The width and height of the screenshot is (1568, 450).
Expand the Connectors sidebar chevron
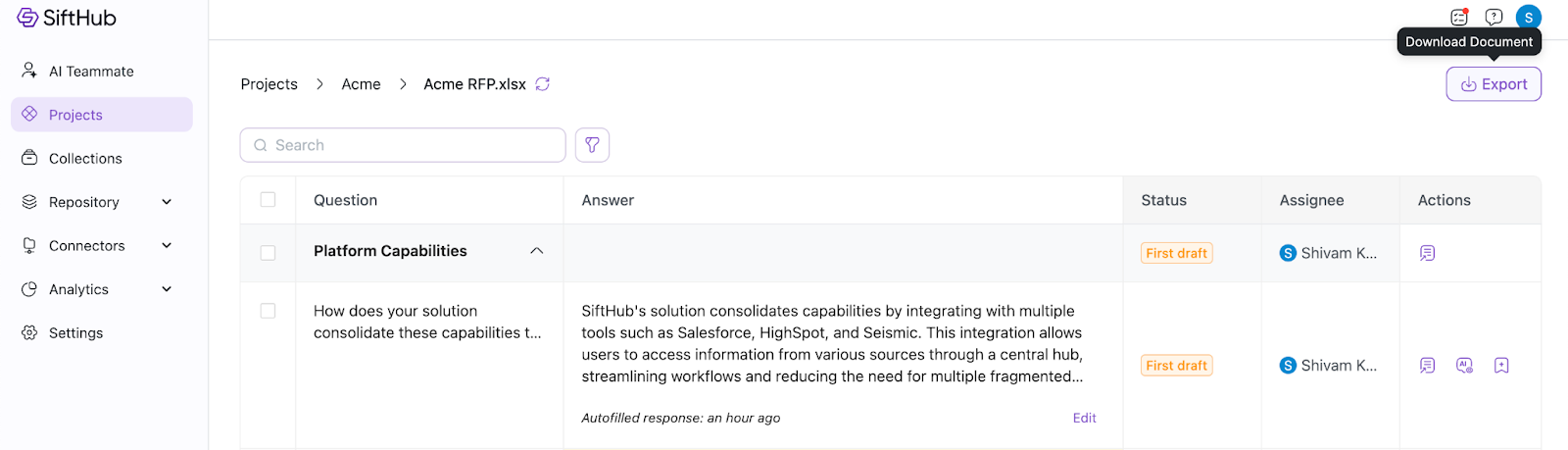click(167, 246)
